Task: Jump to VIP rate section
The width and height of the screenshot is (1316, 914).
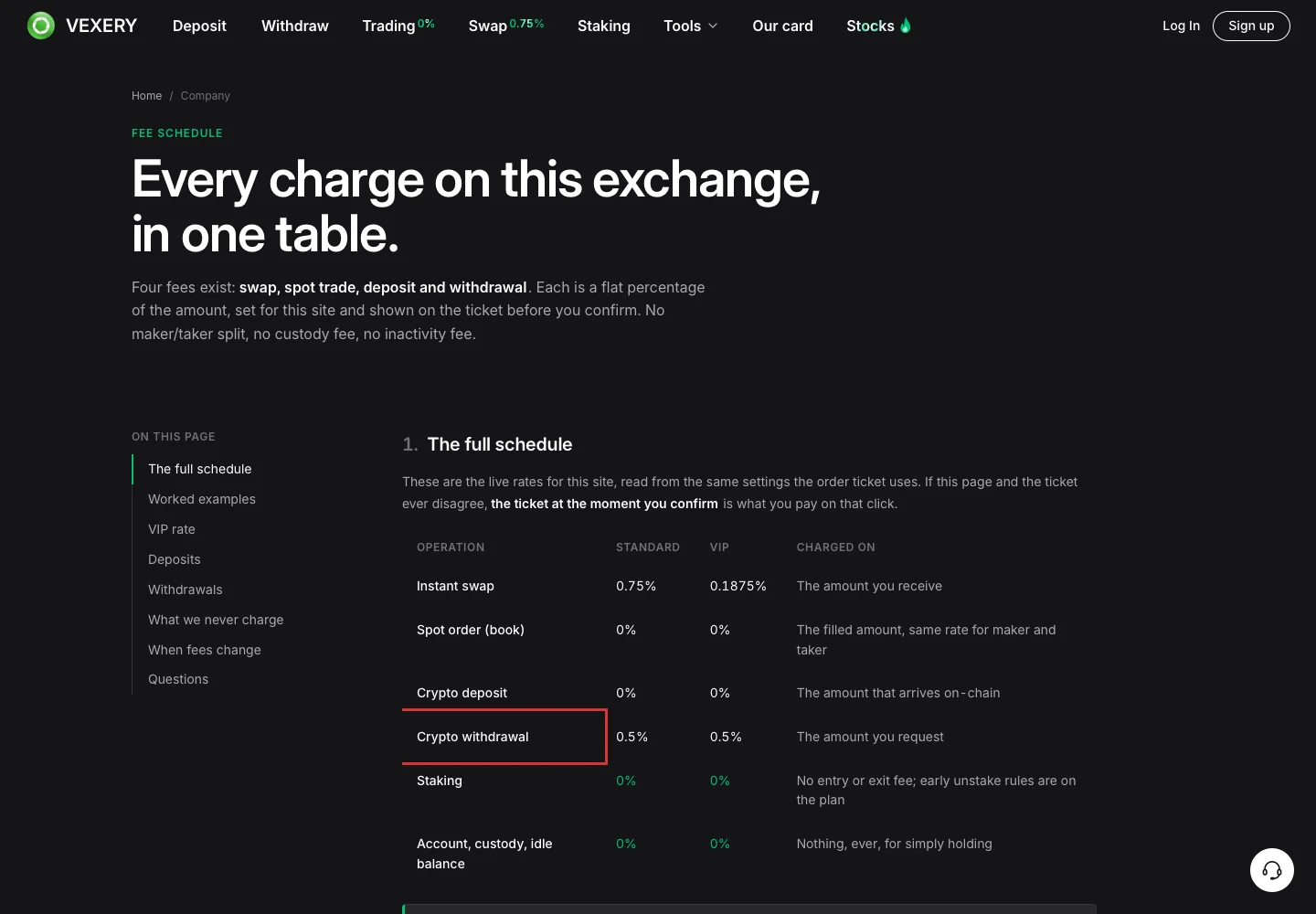Action: tap(172, 529)
